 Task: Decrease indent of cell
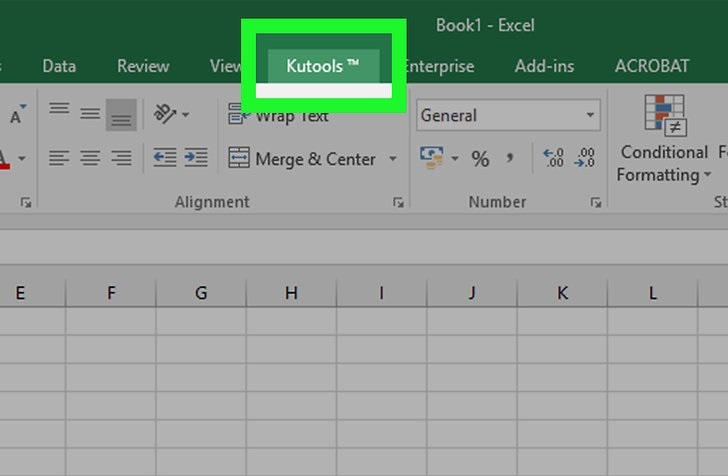coord(165,158)
